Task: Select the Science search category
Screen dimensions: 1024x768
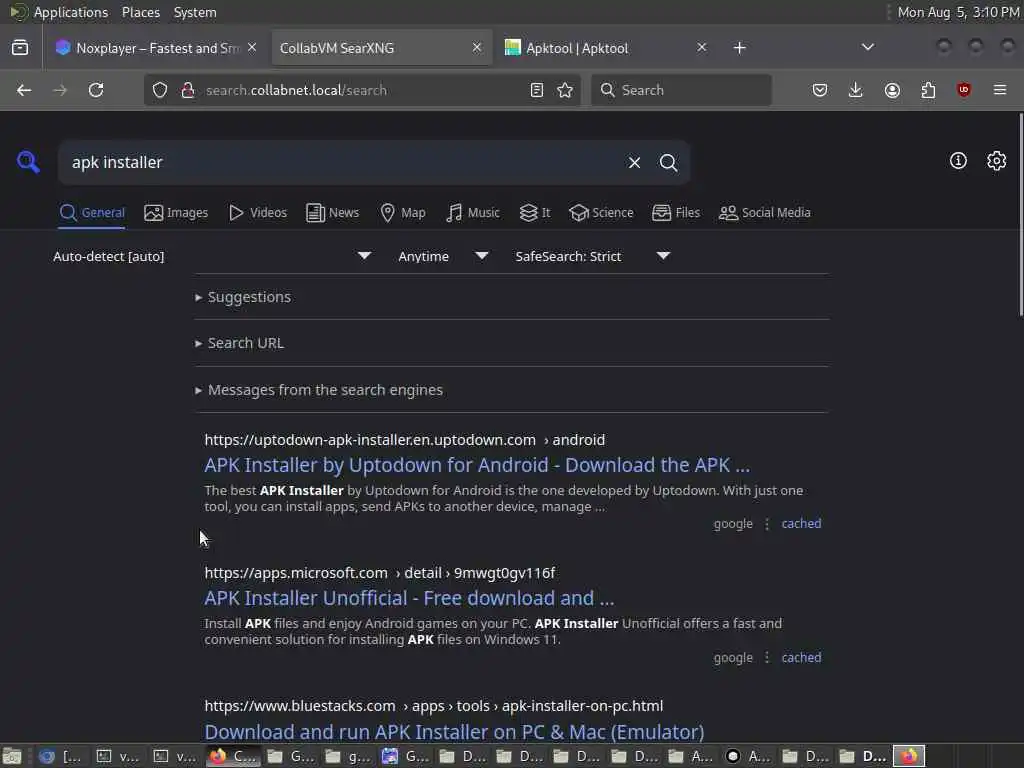Action: tap(601, 212)
